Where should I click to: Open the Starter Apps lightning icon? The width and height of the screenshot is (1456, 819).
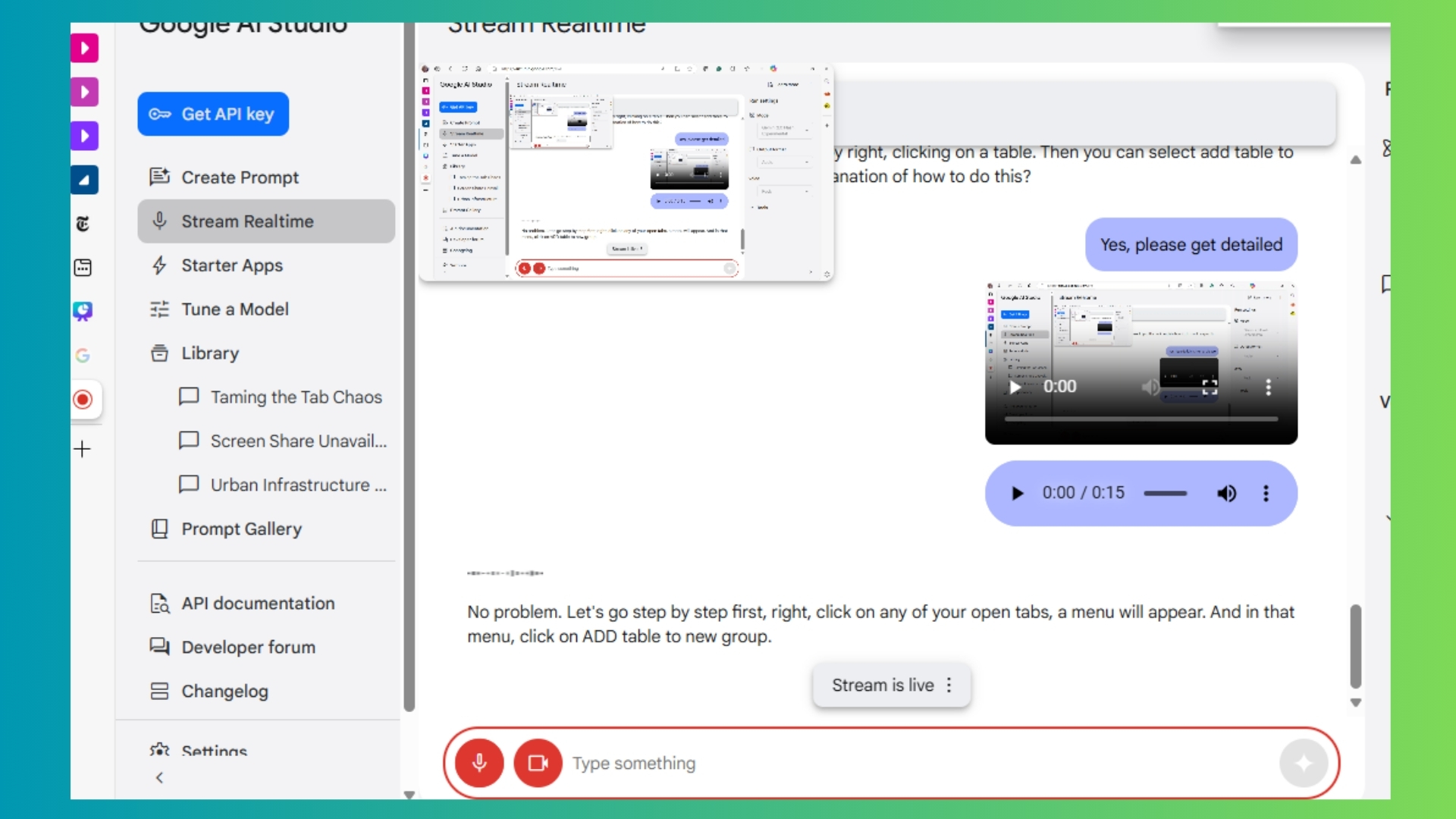pos(159,265)
